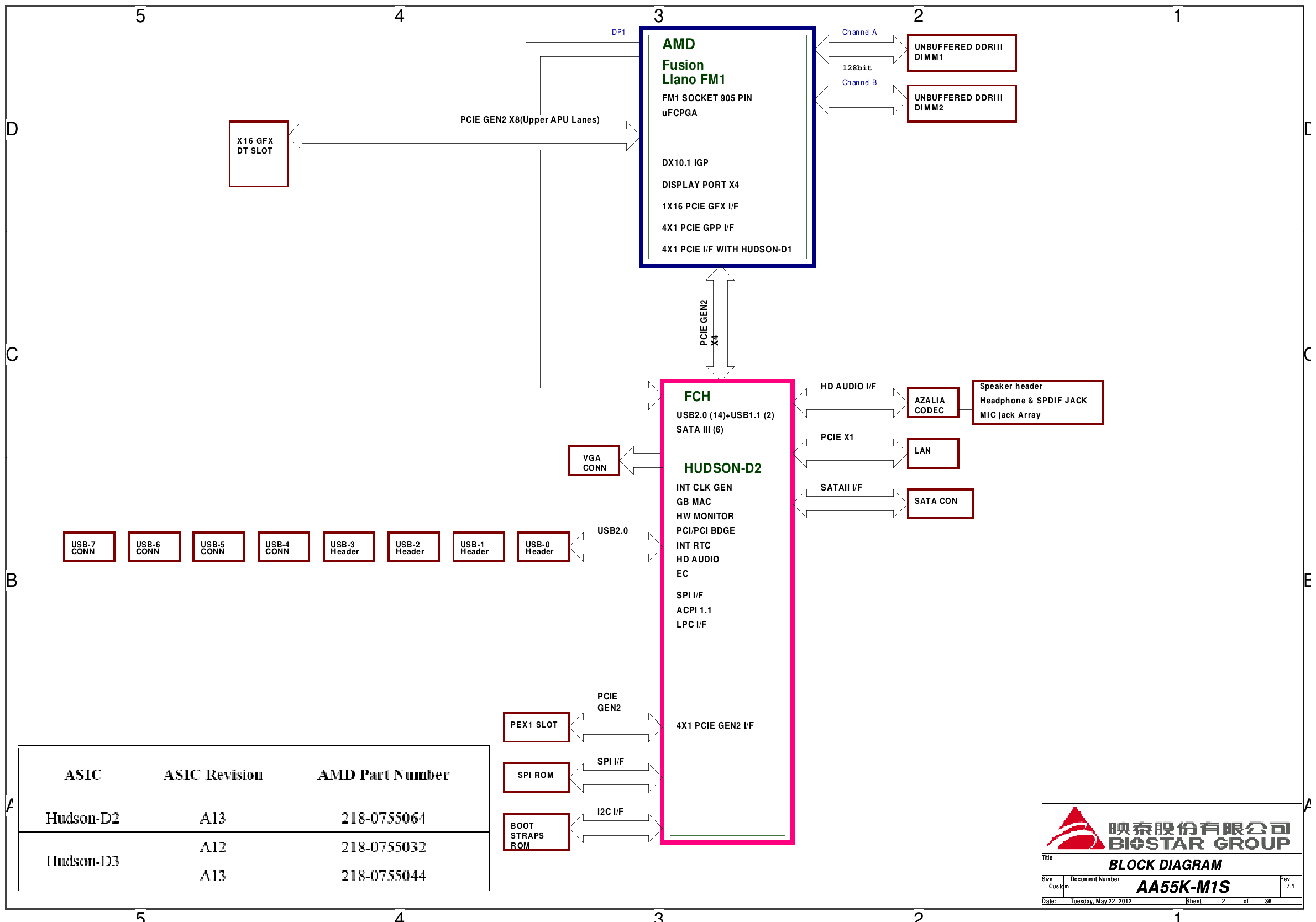The image size is (1316, 922).
Task: Click the GB MAC text
Action: tap(693, 502)
